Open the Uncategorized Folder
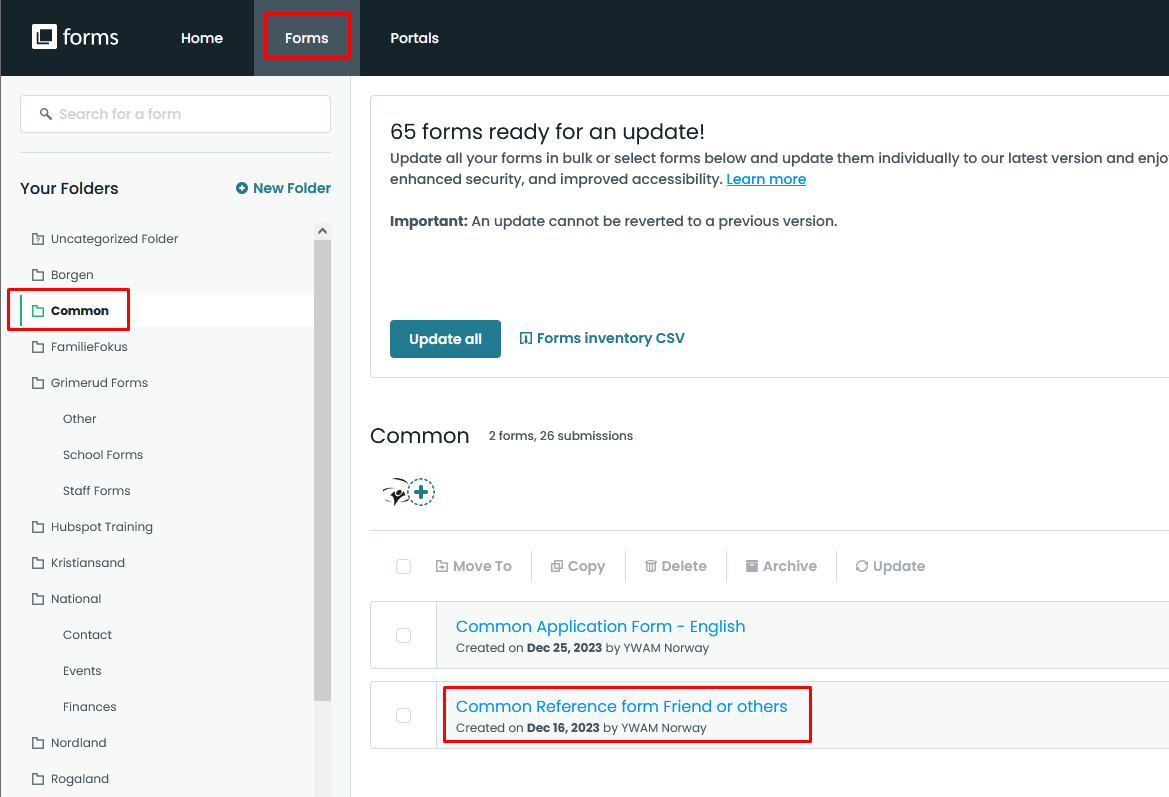 104,239
